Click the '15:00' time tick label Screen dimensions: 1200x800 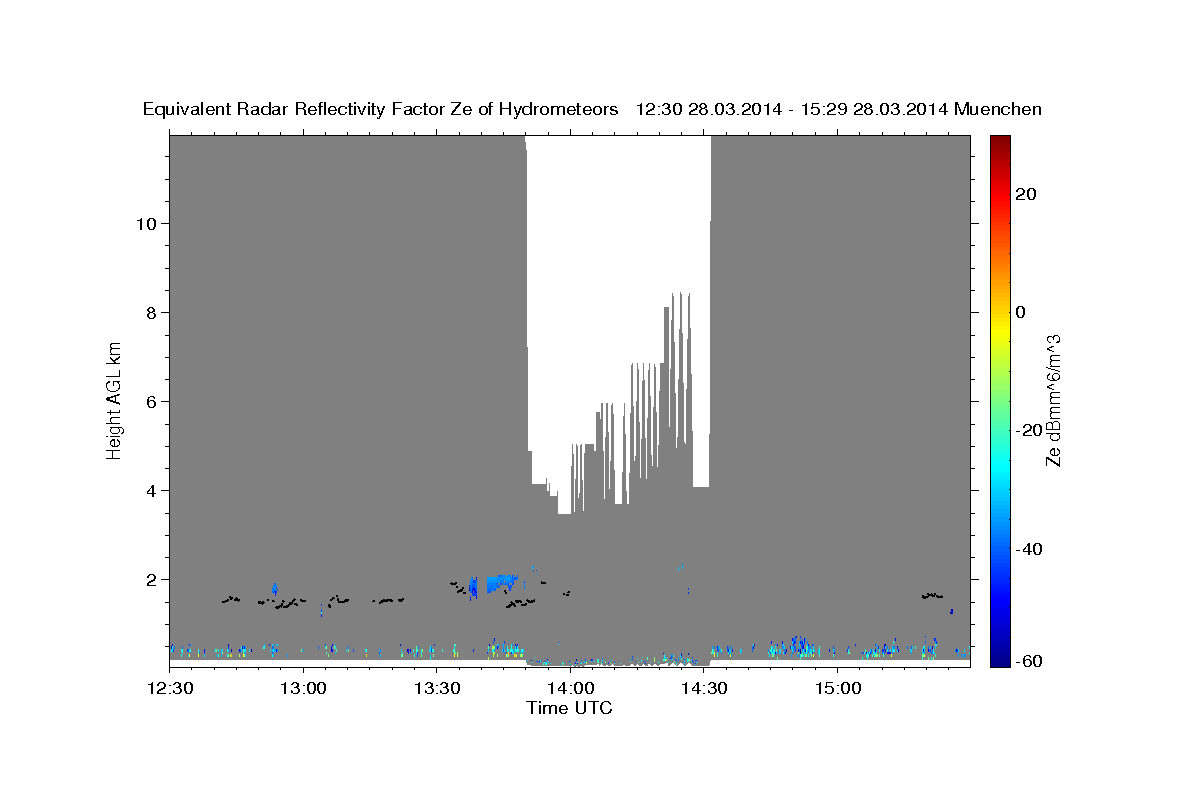(x=838, y=689)
